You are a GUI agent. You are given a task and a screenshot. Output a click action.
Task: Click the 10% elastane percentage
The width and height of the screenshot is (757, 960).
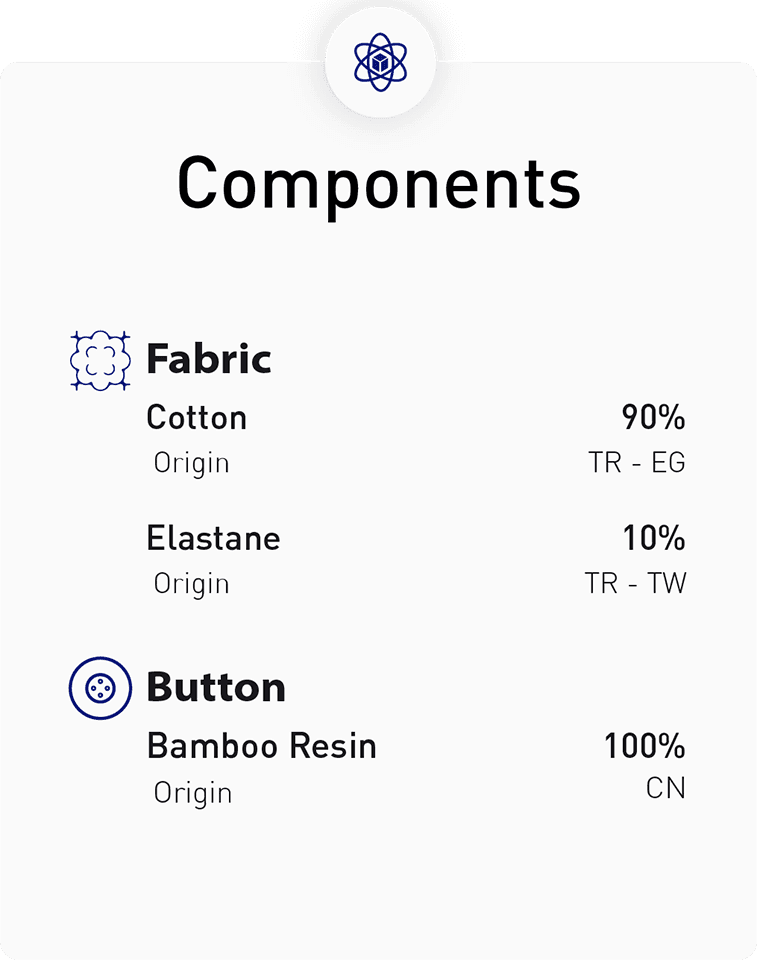tap(654, 538)
